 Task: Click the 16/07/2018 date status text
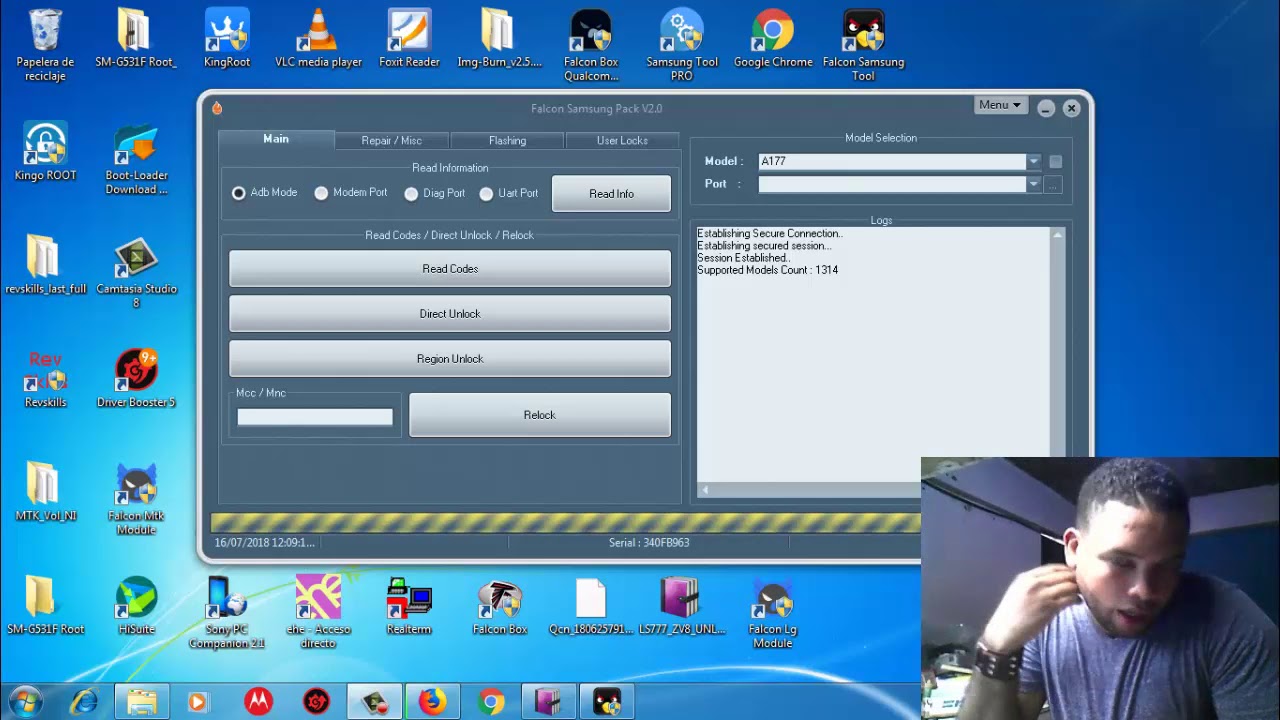(x=264, y=542)
